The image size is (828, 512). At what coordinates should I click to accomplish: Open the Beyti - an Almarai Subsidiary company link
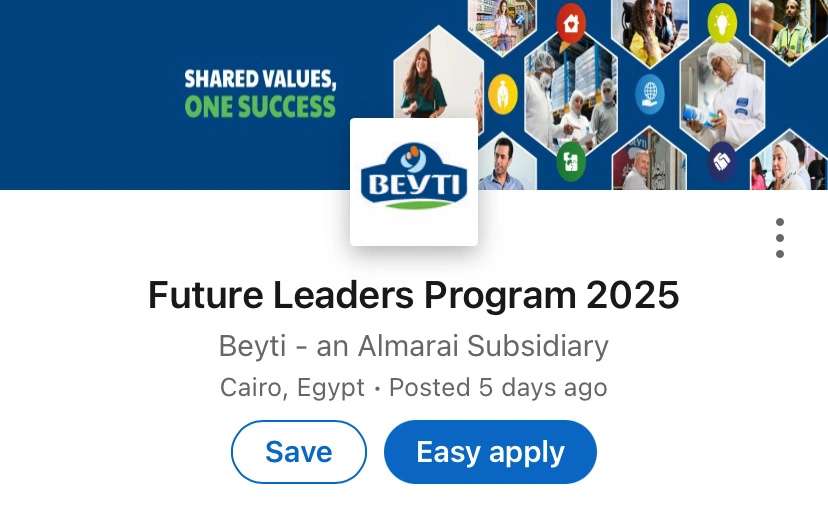[x=413, y=346]
